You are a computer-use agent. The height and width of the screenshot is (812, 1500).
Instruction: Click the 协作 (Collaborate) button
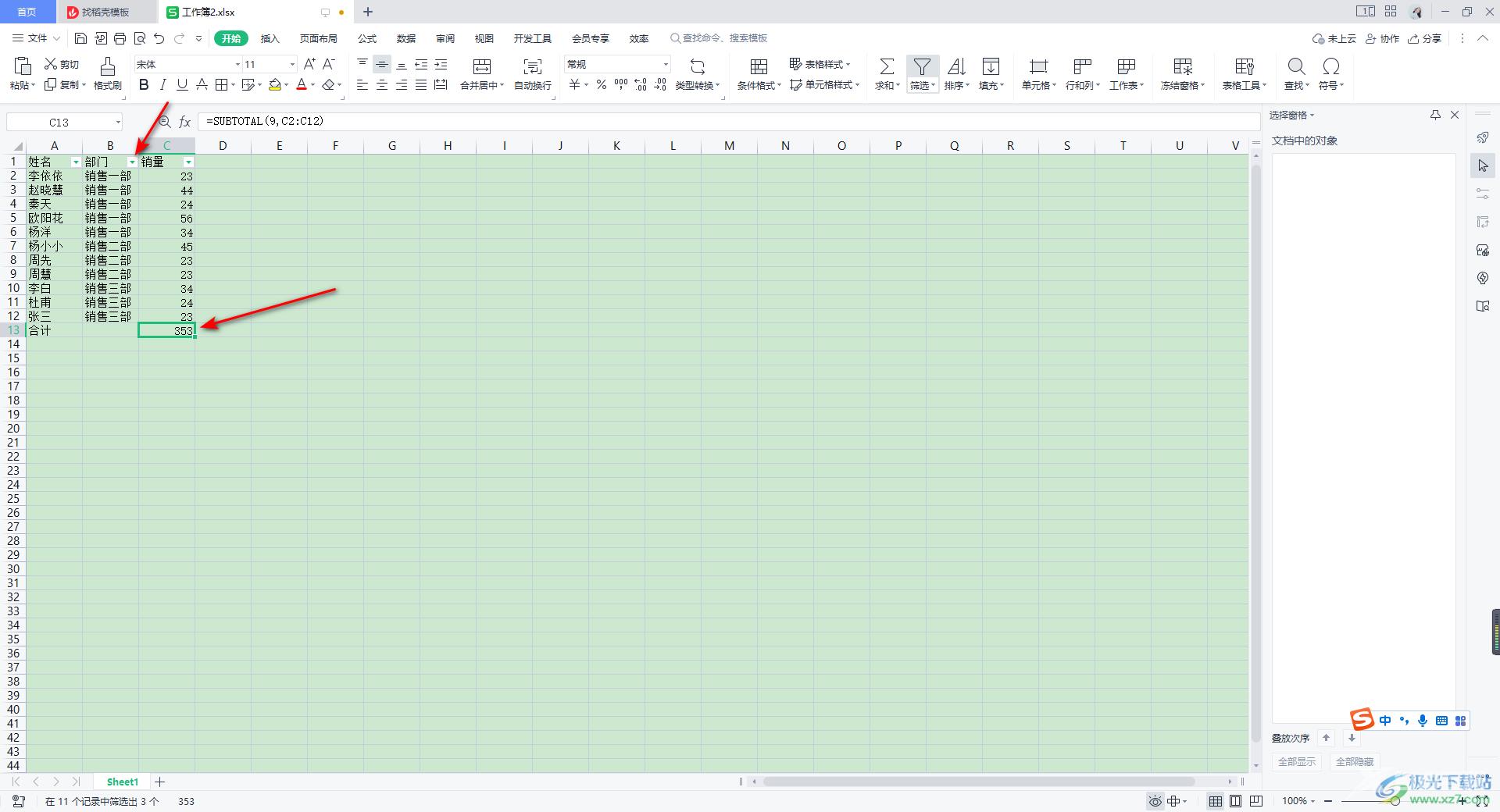[x=1382, y=38]
